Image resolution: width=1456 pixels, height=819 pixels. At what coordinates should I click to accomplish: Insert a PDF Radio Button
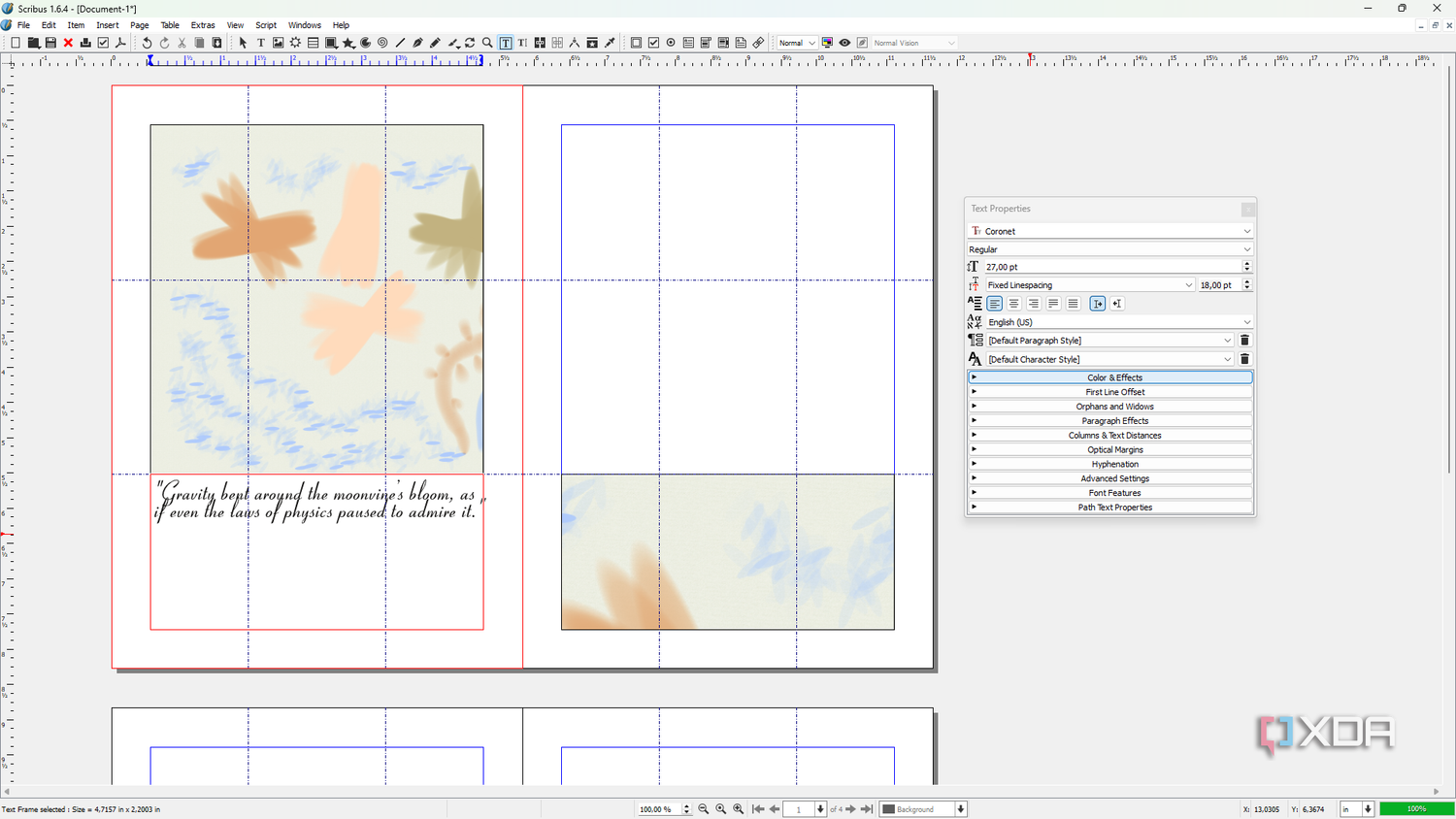coord(671,43)
